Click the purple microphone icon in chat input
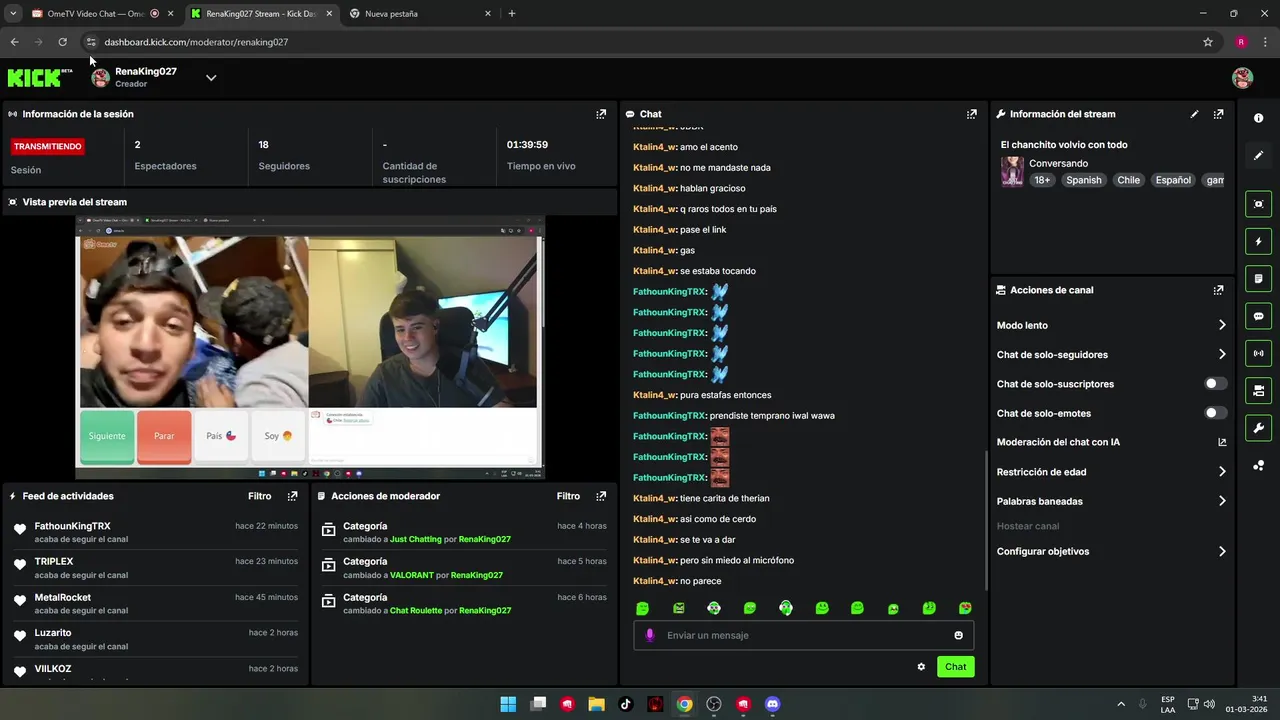Viewport: 1280px width, 720px height. pyautogui.click(x=649, y=635)
